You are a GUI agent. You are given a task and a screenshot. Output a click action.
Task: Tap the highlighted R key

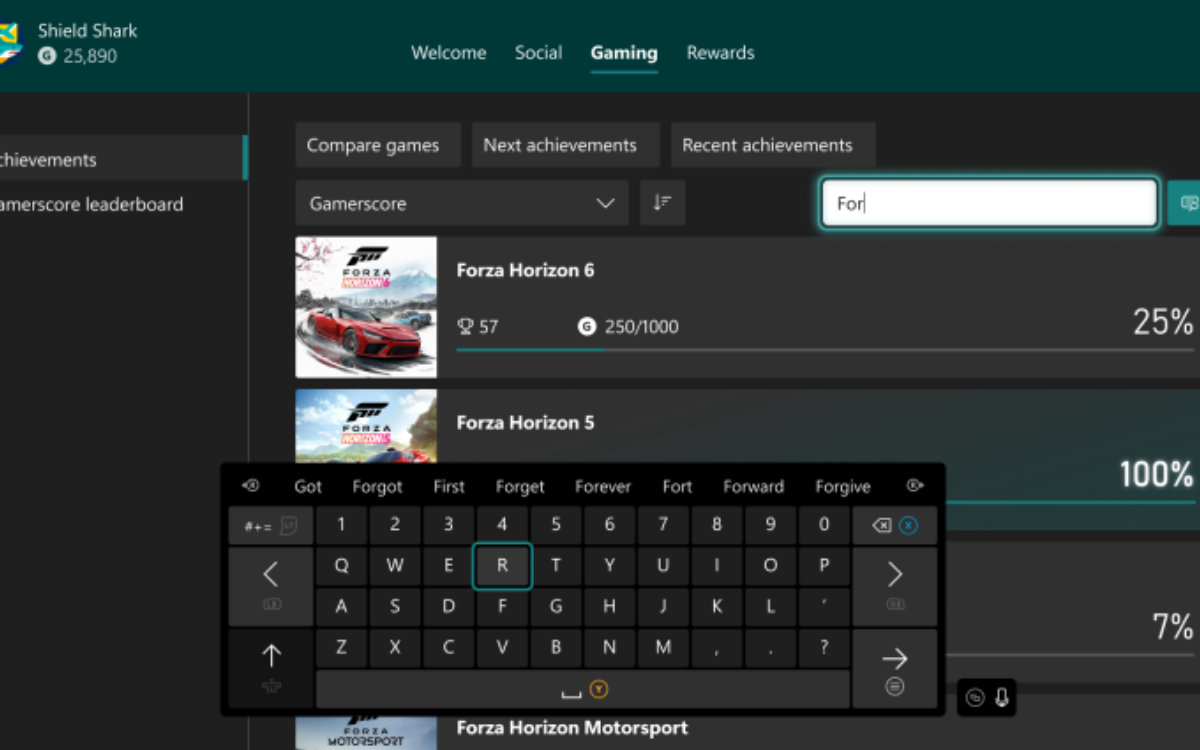(502, 566)
